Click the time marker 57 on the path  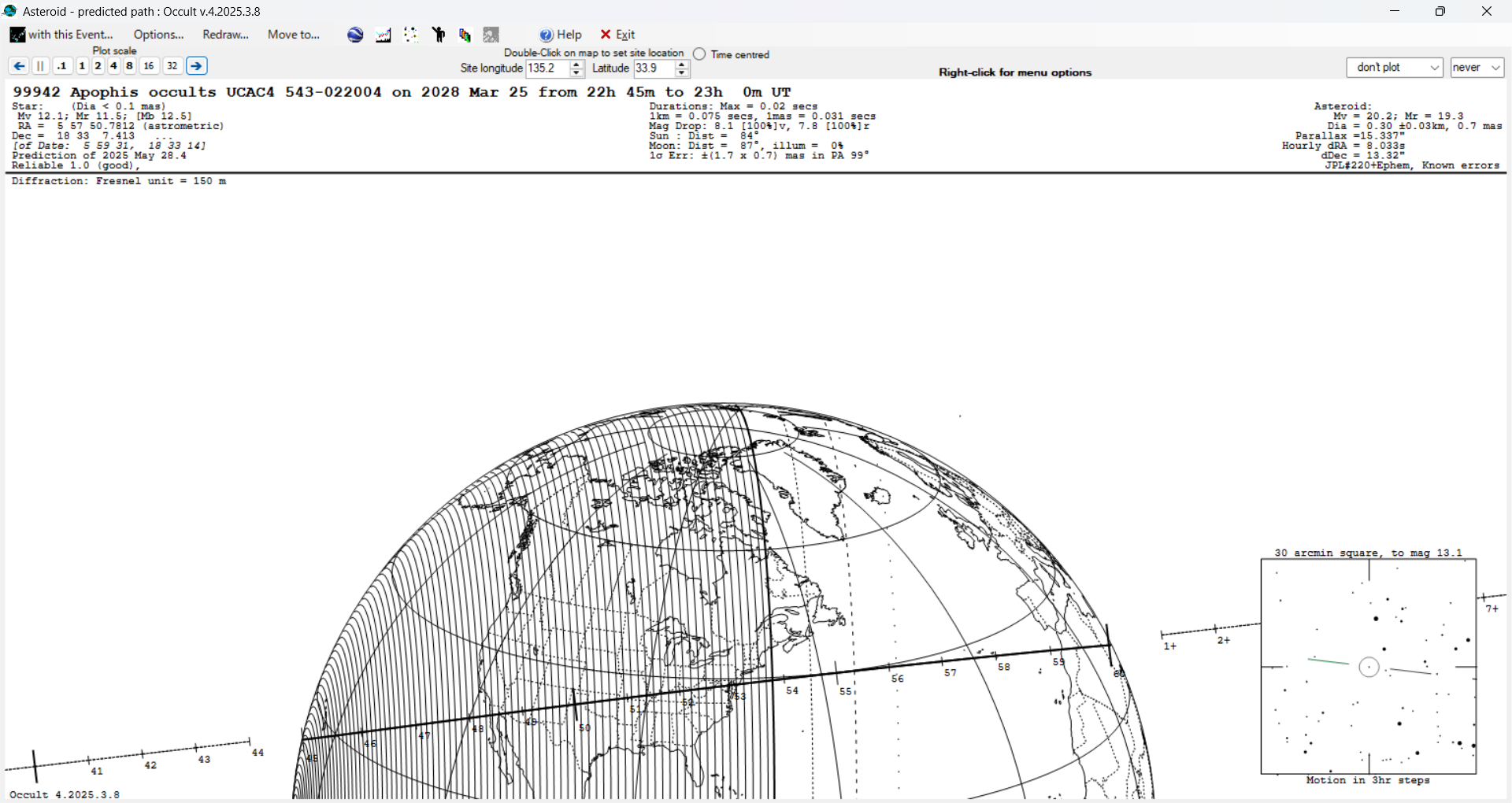coord(951,672)
